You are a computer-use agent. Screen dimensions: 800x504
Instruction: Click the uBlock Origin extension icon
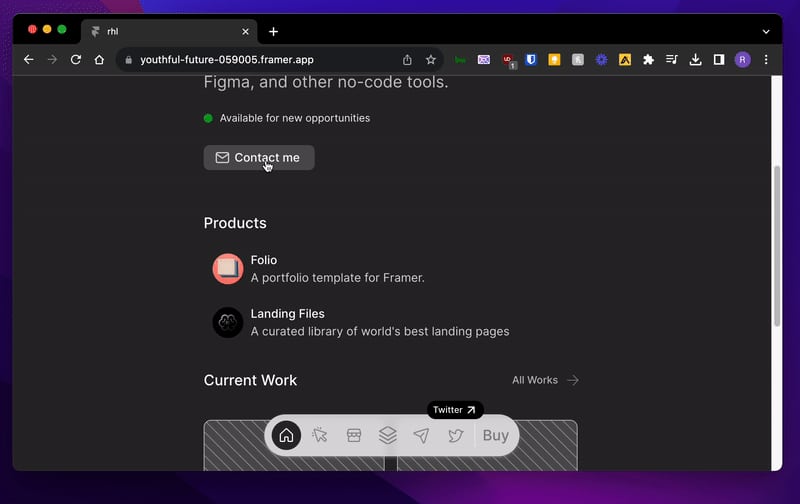point(508,61)
